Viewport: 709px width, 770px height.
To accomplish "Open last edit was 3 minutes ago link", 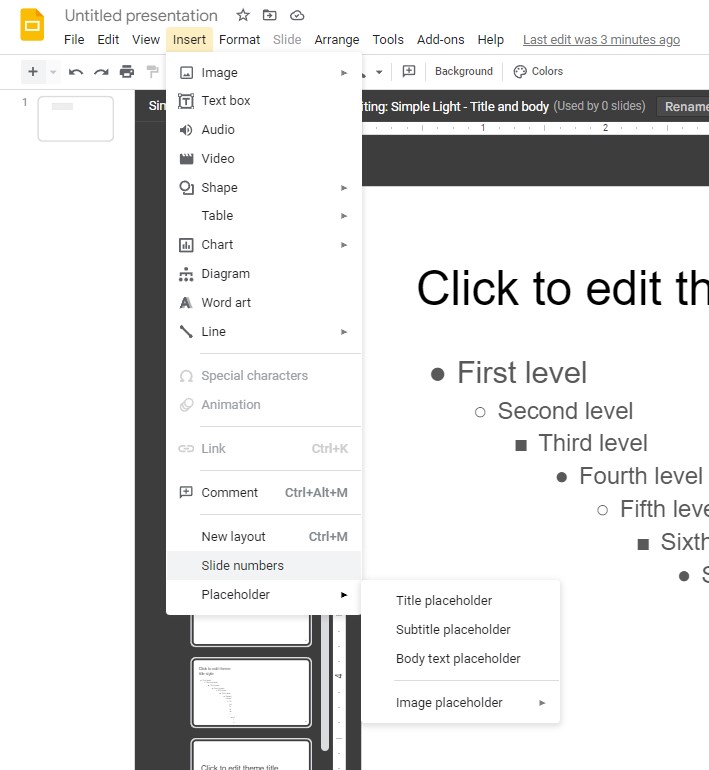I will pyautogui.click(x=601, y=40).
